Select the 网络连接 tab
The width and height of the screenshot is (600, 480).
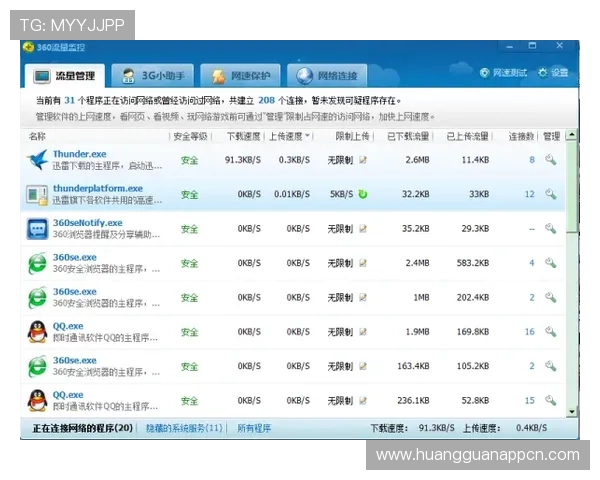coord(328,75)
